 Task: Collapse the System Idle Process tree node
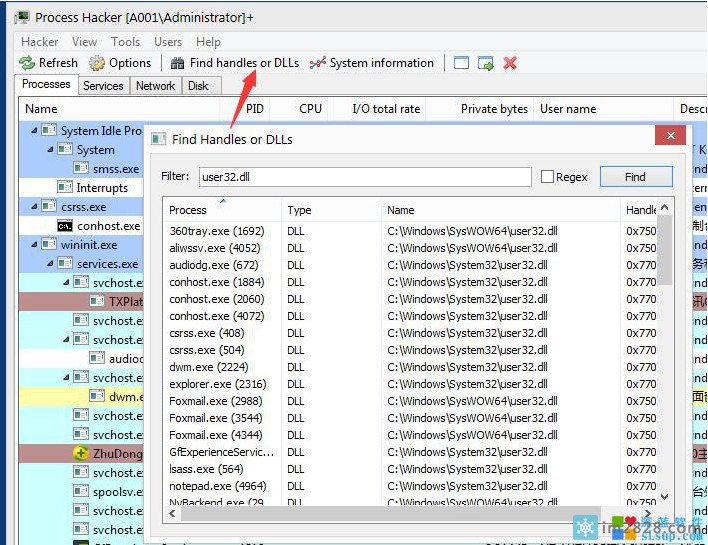34,131
